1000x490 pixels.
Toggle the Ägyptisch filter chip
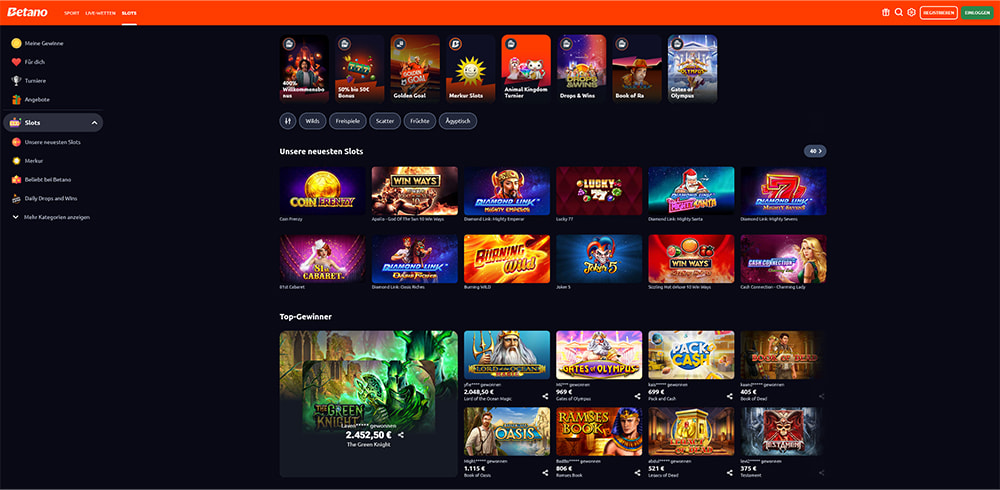point(458,121)
